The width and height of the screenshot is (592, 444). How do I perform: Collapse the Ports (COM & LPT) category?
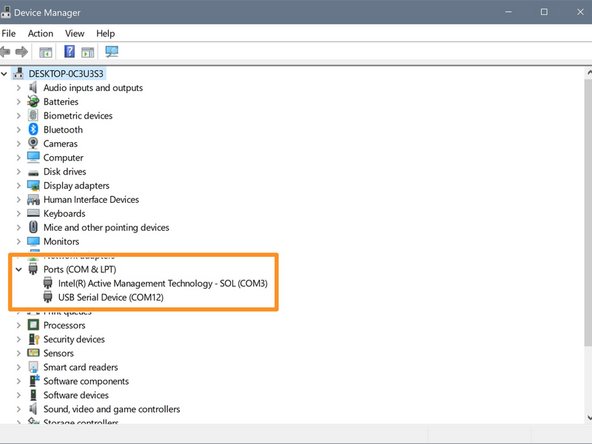point(18,270)
